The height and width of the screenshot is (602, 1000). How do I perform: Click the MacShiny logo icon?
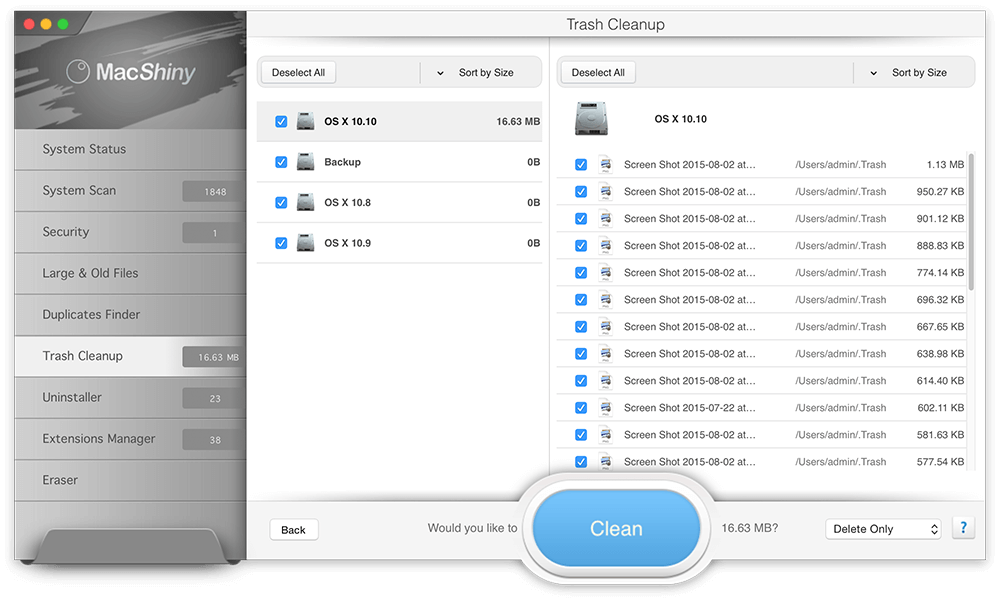pos(78,71)
